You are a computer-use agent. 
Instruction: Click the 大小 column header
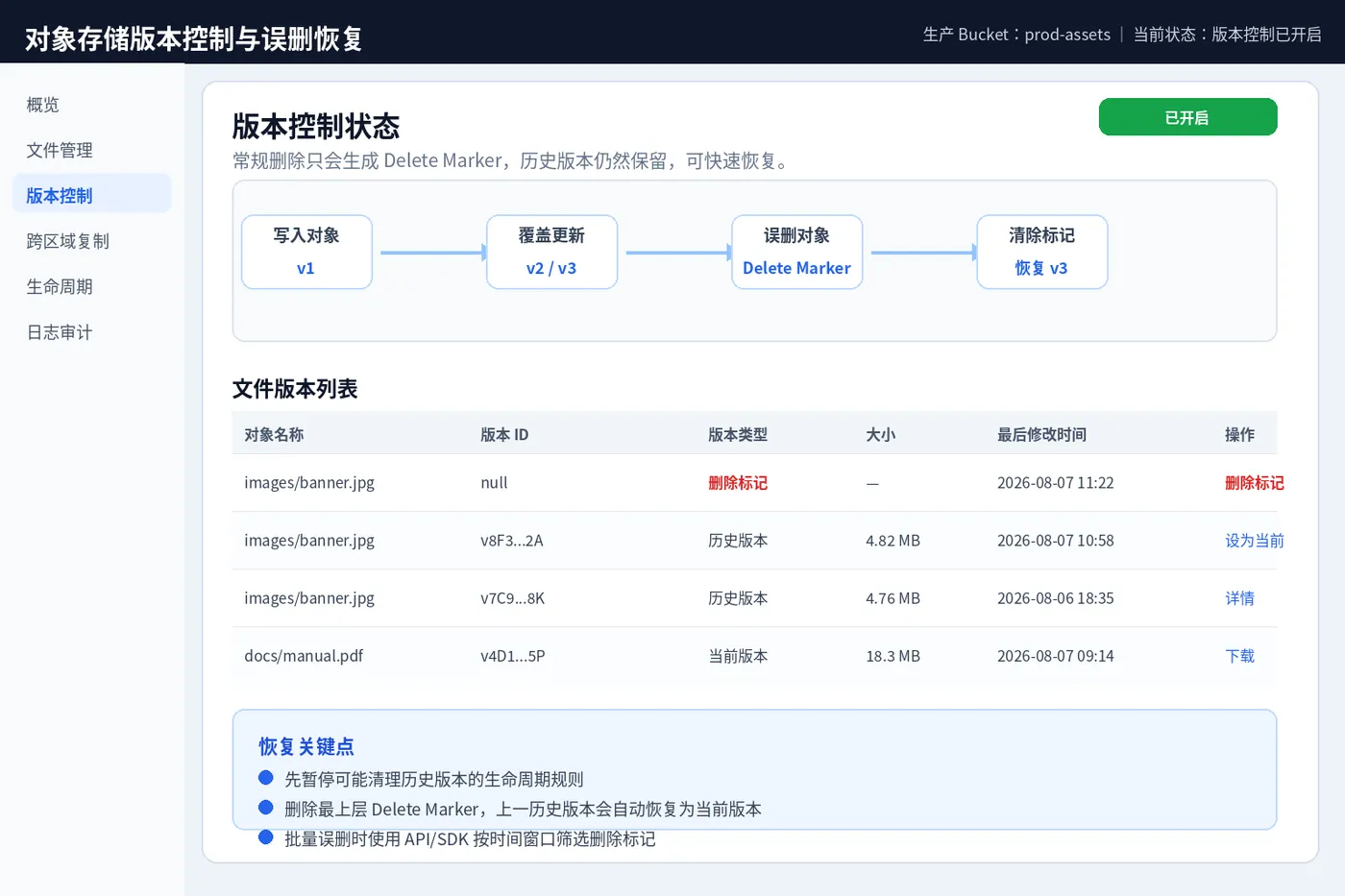881,435
